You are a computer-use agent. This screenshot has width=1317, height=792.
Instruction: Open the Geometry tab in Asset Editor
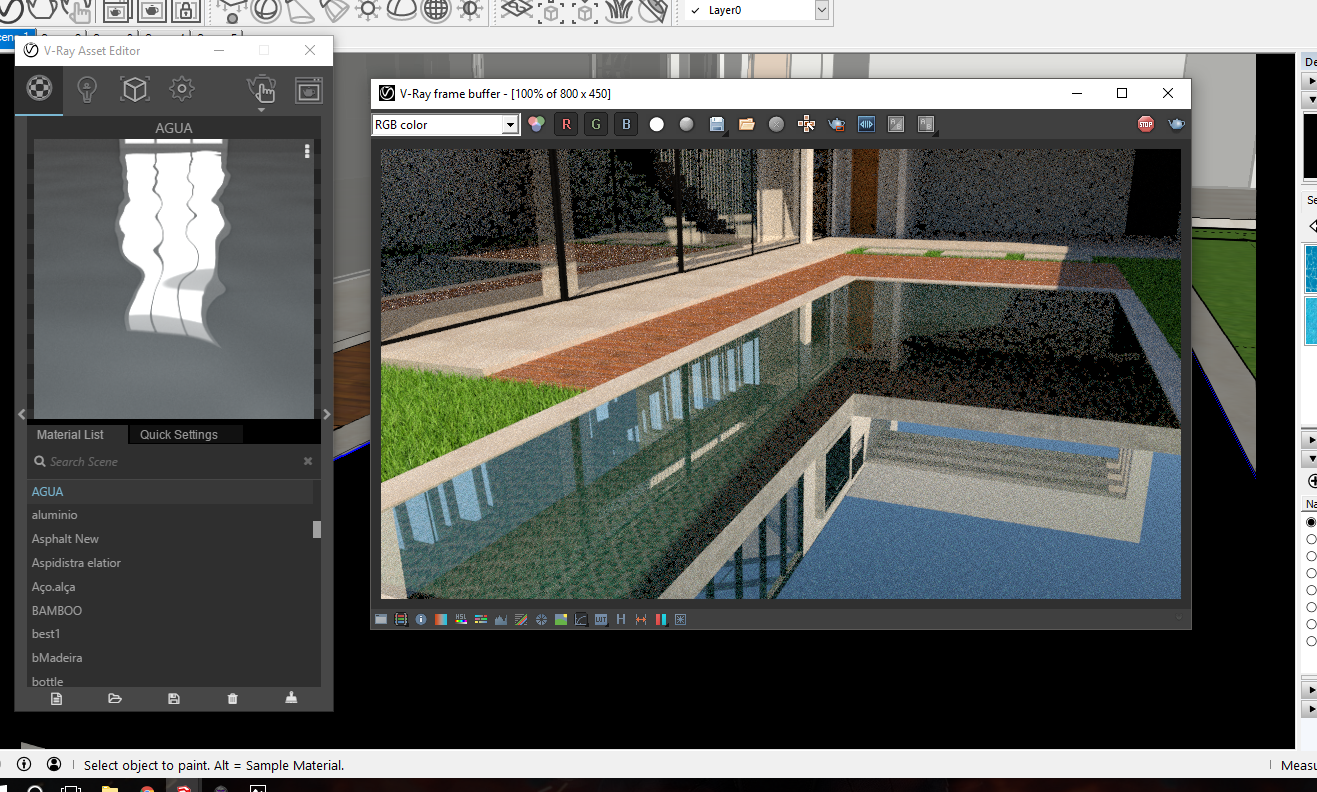134,90
